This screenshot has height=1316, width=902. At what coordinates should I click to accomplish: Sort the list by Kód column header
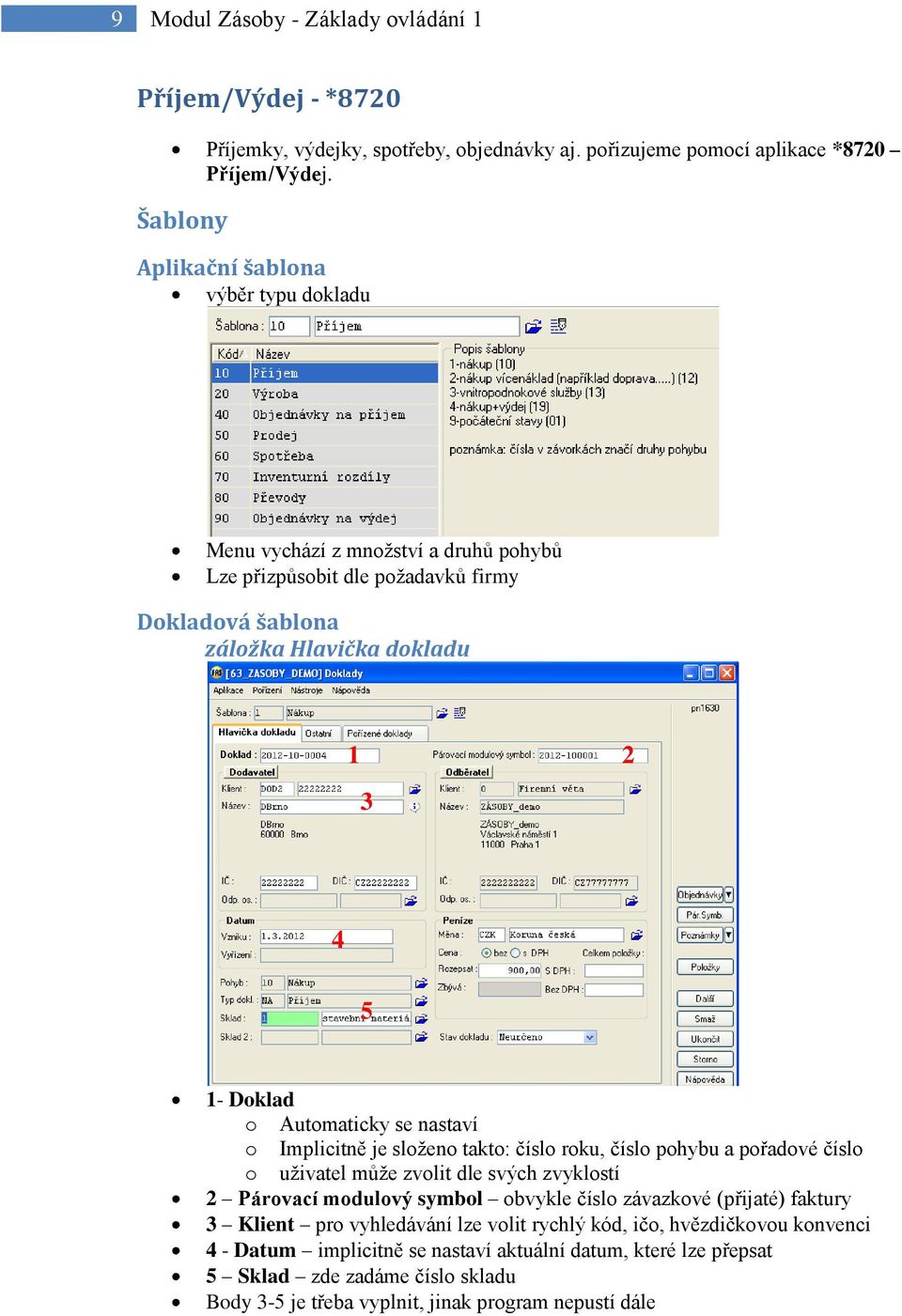[x=229, y=354]
